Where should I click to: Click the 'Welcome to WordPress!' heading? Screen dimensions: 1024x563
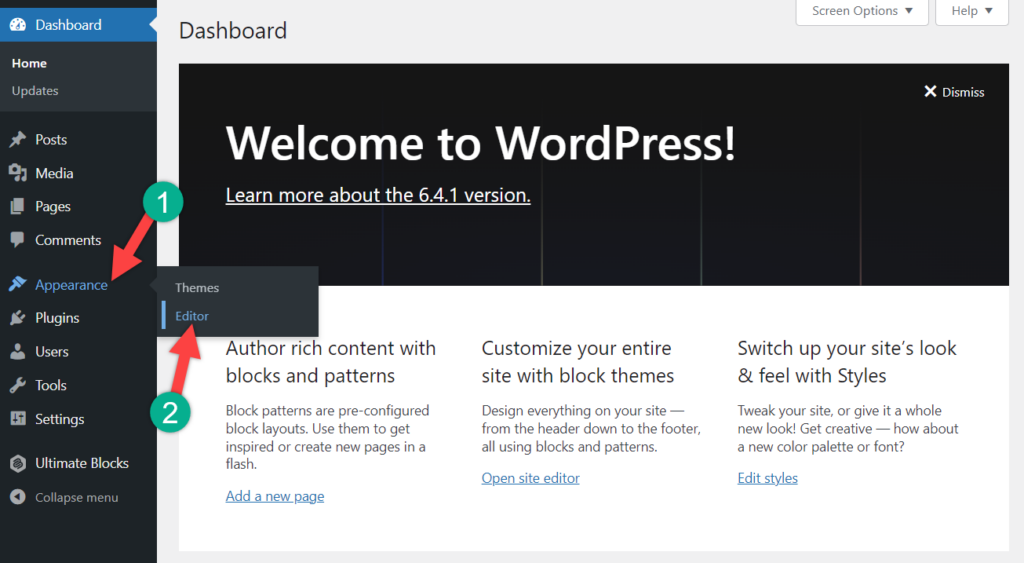pos(481,142)
